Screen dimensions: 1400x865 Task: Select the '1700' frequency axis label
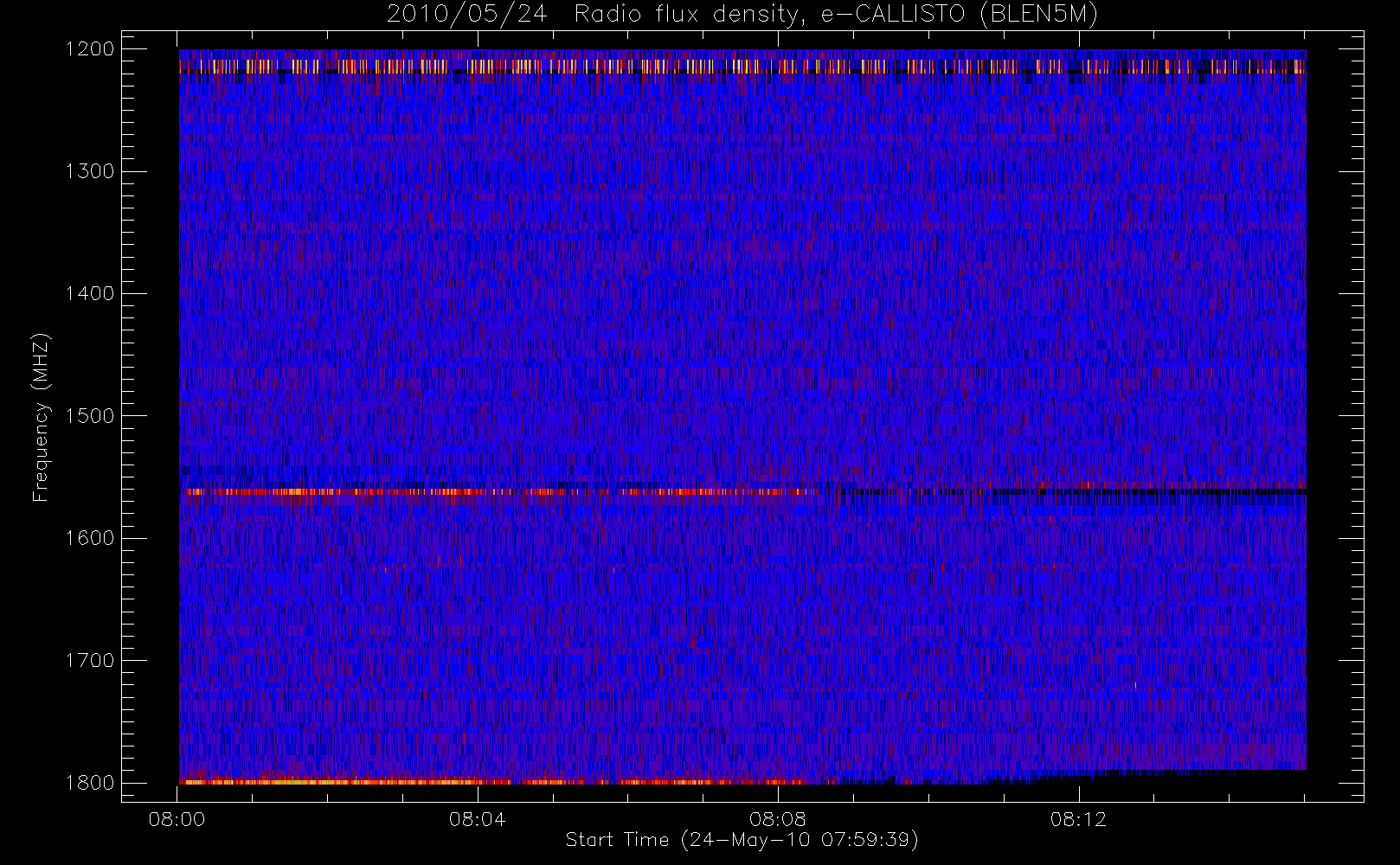click(x=91, y=660)
